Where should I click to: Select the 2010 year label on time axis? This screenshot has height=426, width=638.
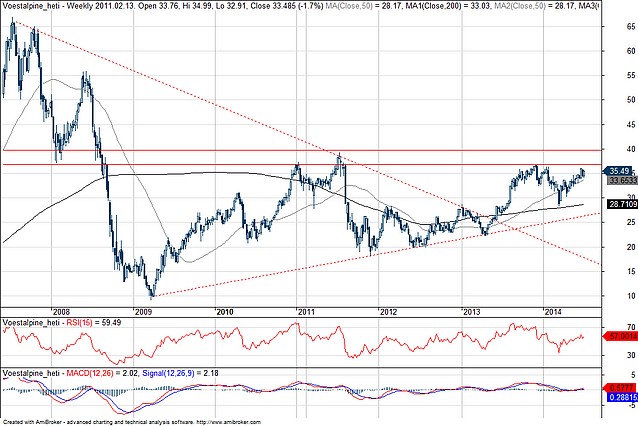pos(225,312)
